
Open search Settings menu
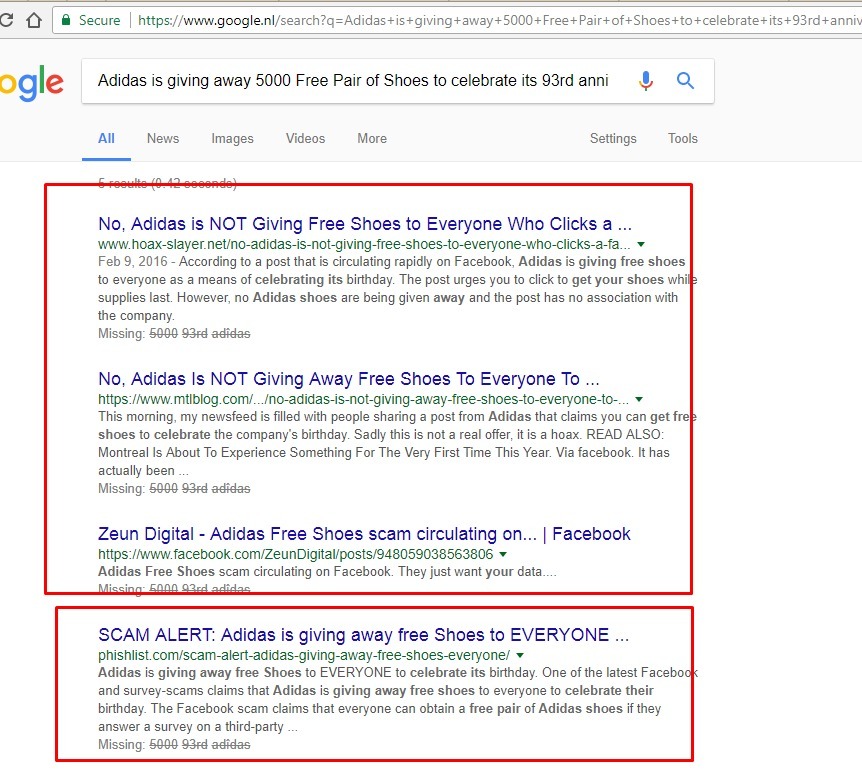613,139
